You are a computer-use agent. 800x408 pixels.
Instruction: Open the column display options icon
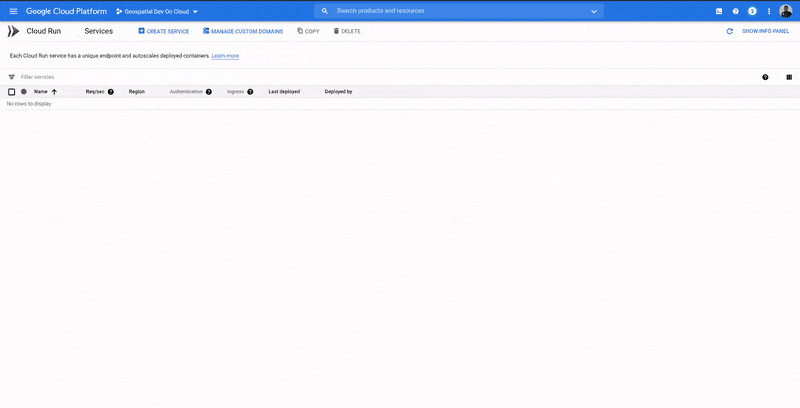point(789,77)
